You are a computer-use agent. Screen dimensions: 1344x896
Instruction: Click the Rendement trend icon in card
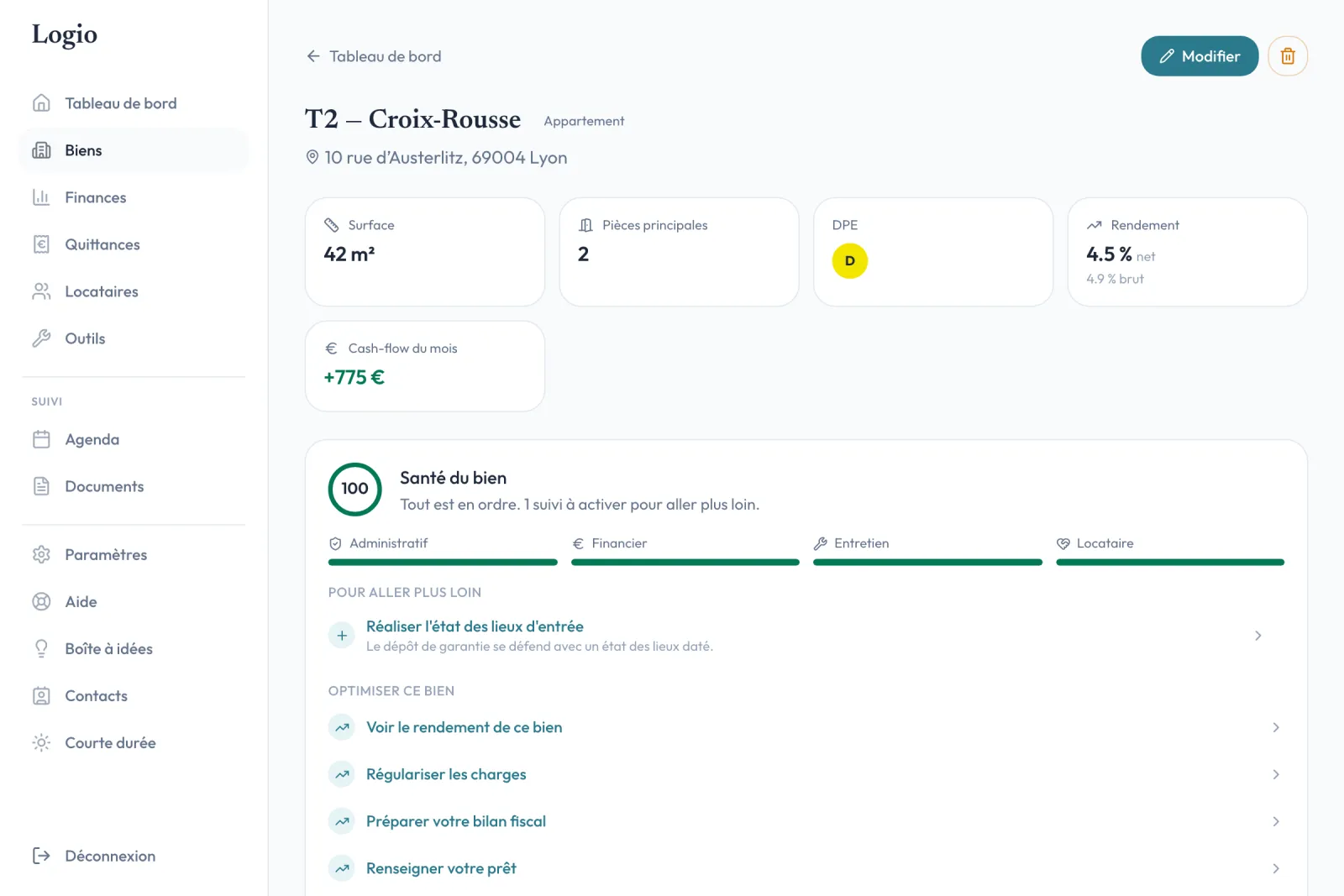point(1094,225)
